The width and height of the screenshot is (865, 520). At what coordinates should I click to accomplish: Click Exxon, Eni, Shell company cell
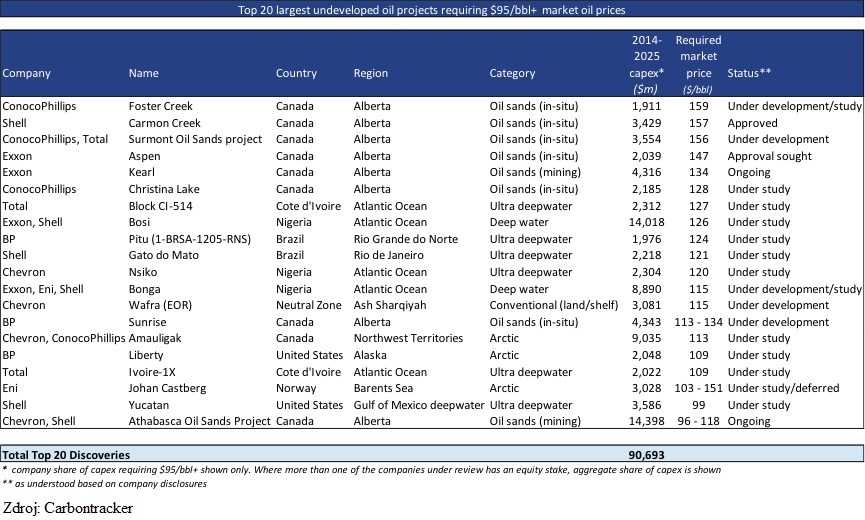click(x=43, y=289)
